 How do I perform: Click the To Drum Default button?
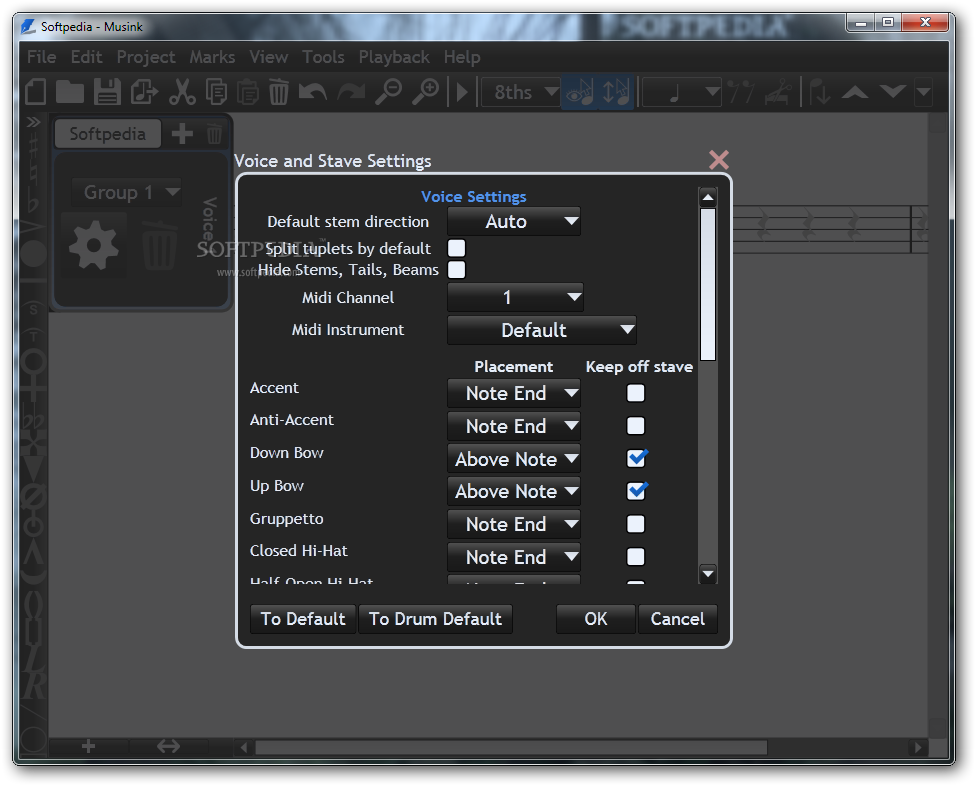click(435, 619)
